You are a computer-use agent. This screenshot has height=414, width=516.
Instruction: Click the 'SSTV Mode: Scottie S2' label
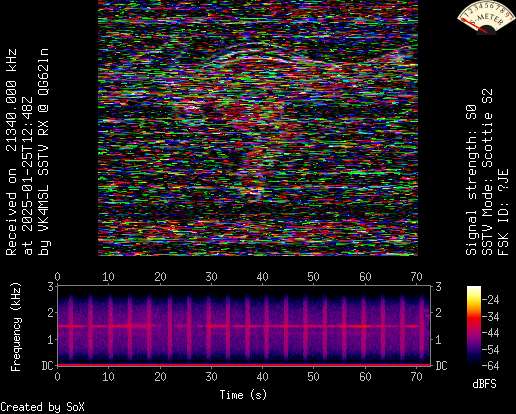click(487, 172)
